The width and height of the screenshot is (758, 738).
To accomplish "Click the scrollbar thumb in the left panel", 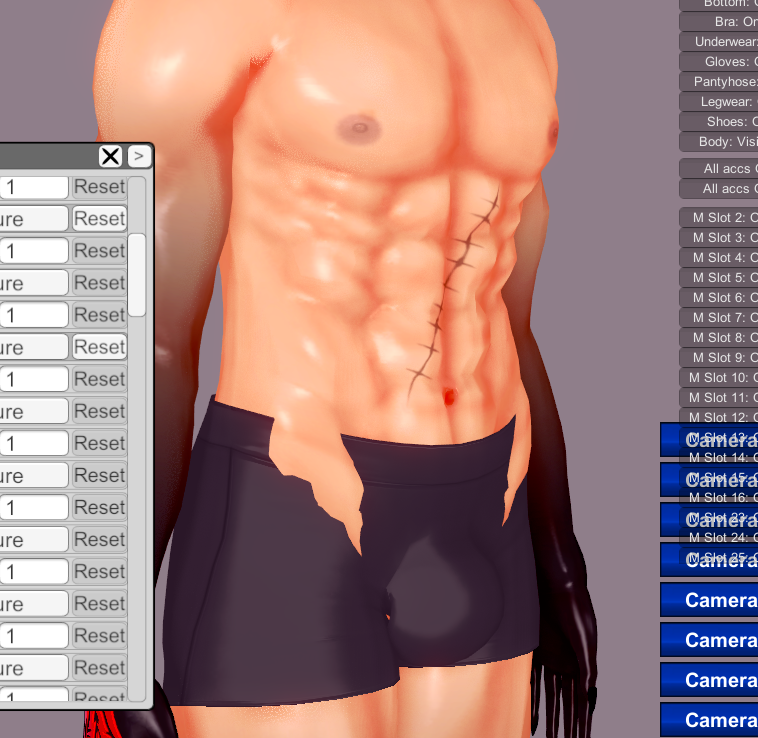I will [138, 275].
